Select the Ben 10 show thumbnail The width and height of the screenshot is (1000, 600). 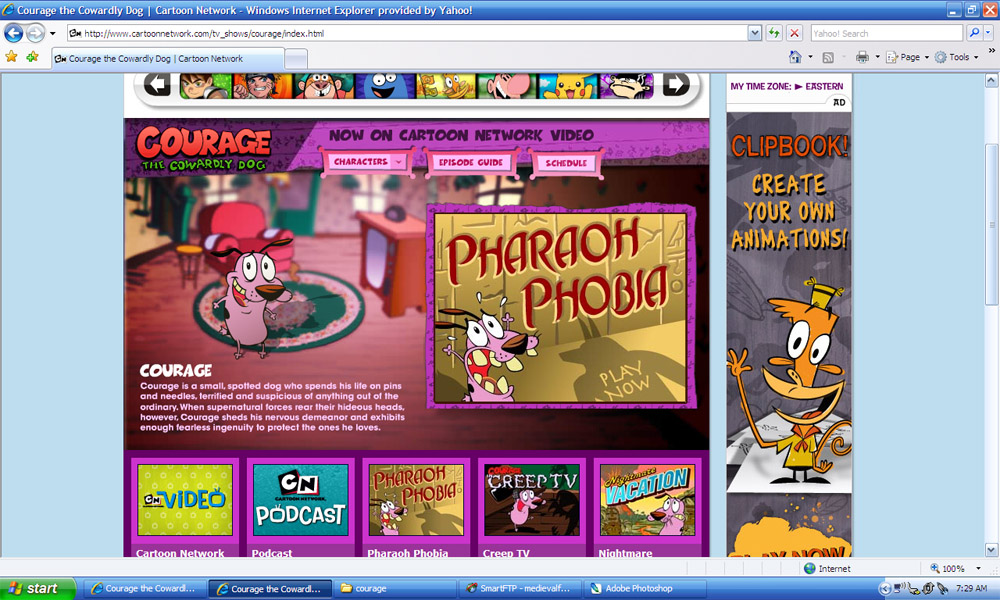(x=205, y=86)
